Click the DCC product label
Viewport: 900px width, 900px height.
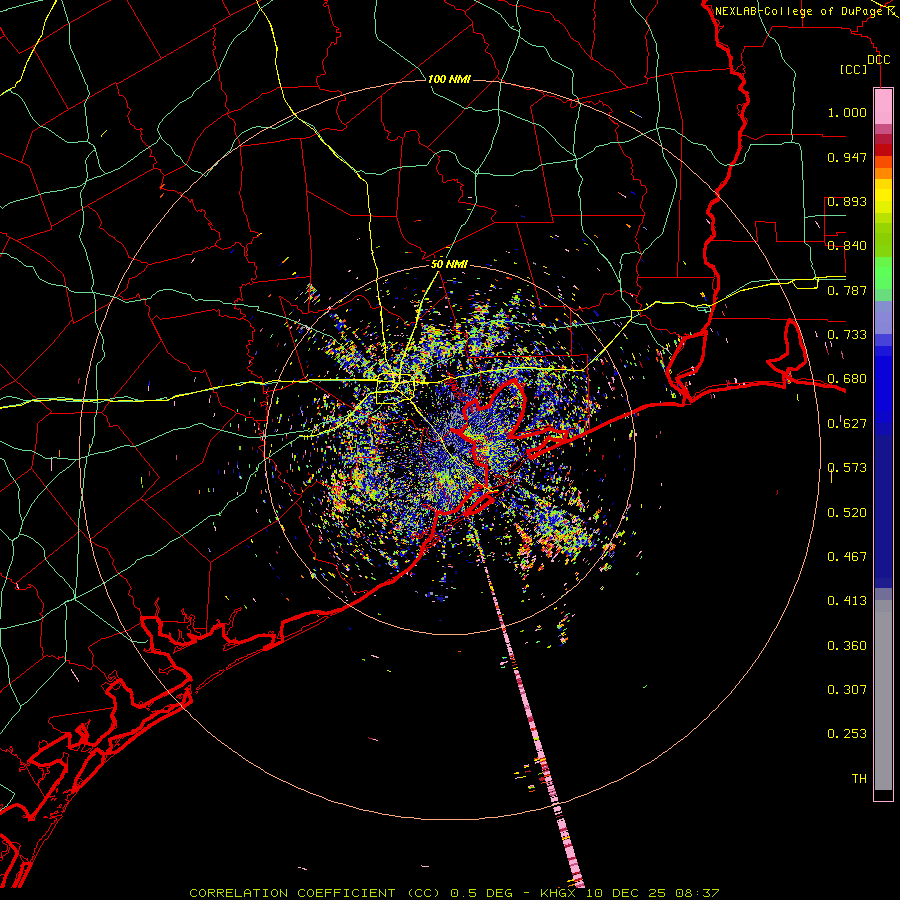tap(878, 60)
